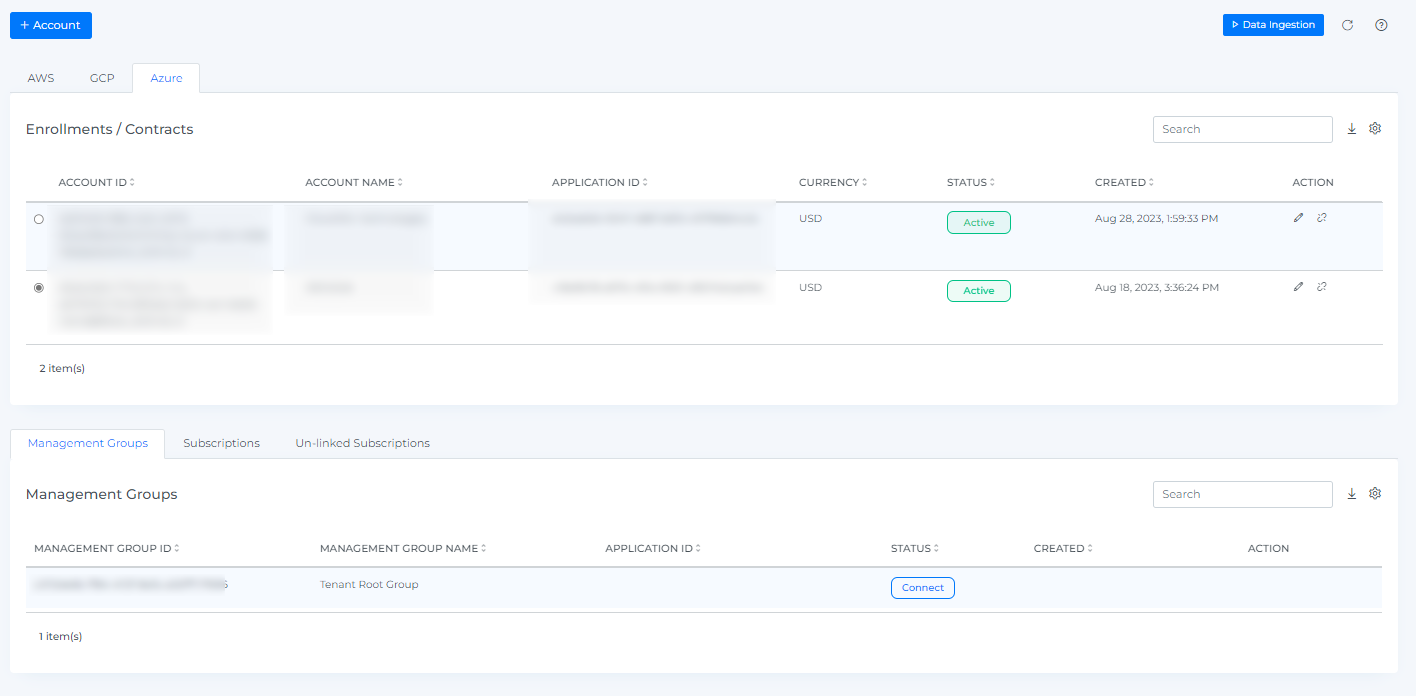Click link icon for Aug 28 enrollment

tap(1322, 218)
